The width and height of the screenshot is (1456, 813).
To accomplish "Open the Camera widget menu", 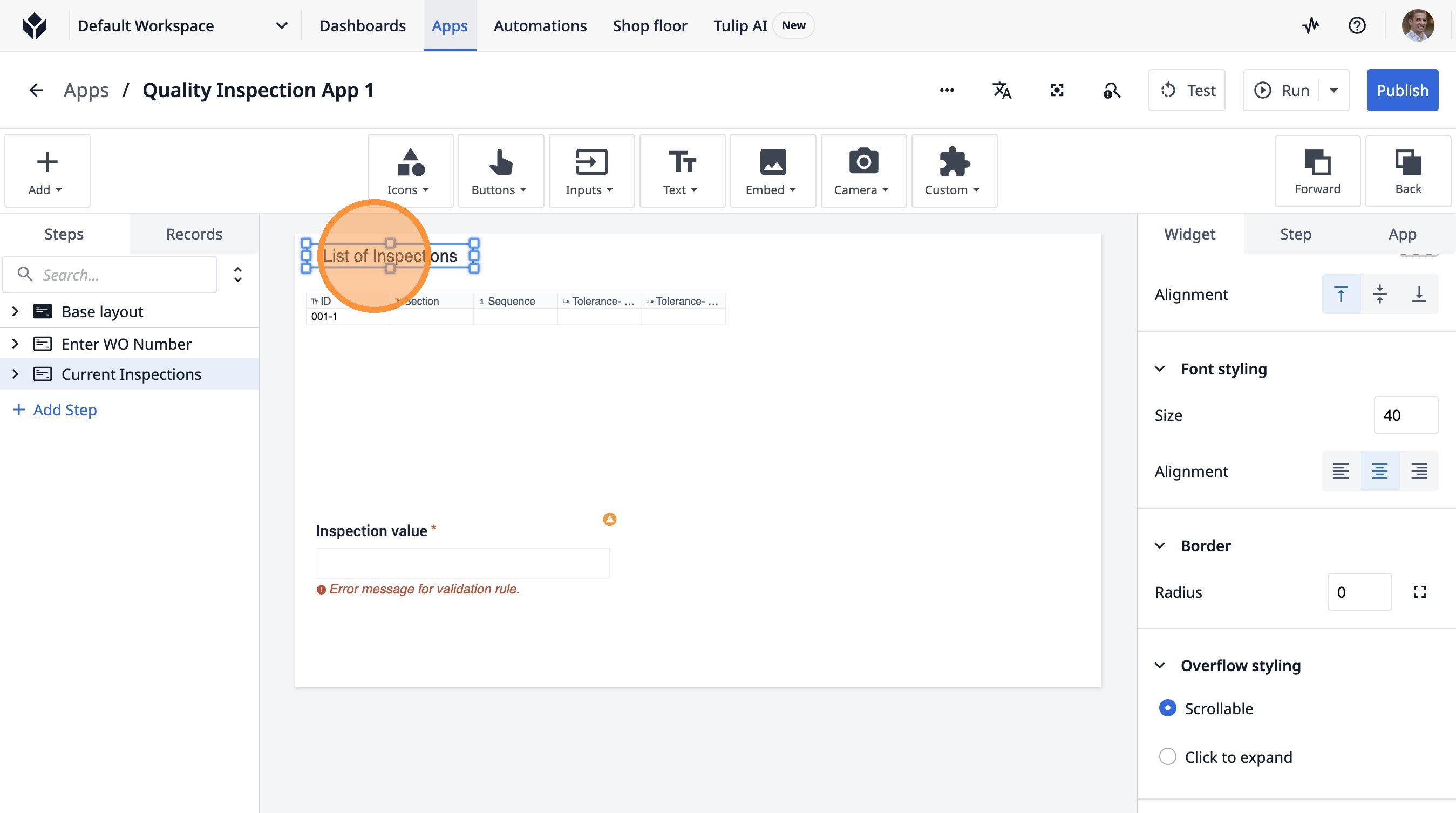I will (863, 170).
